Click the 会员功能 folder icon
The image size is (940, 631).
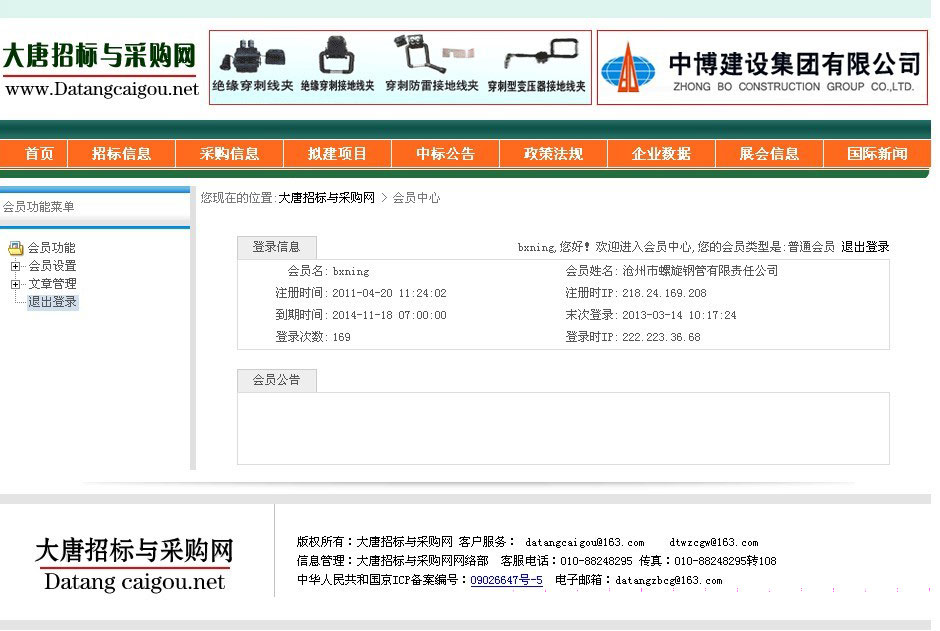click(x=15, y=248)
